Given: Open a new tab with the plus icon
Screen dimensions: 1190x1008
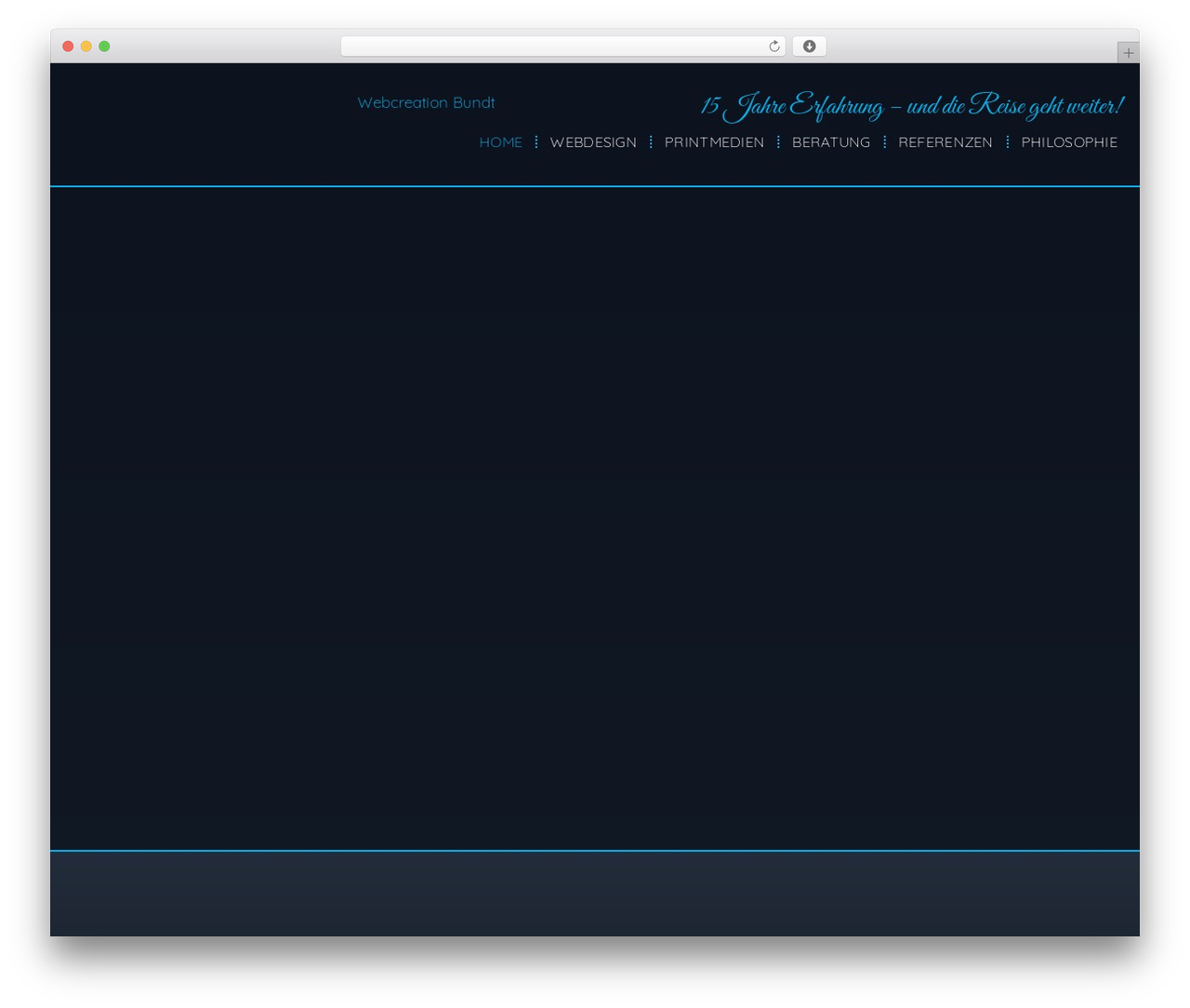Looking at the screenshot, I should coord(1128,53).
